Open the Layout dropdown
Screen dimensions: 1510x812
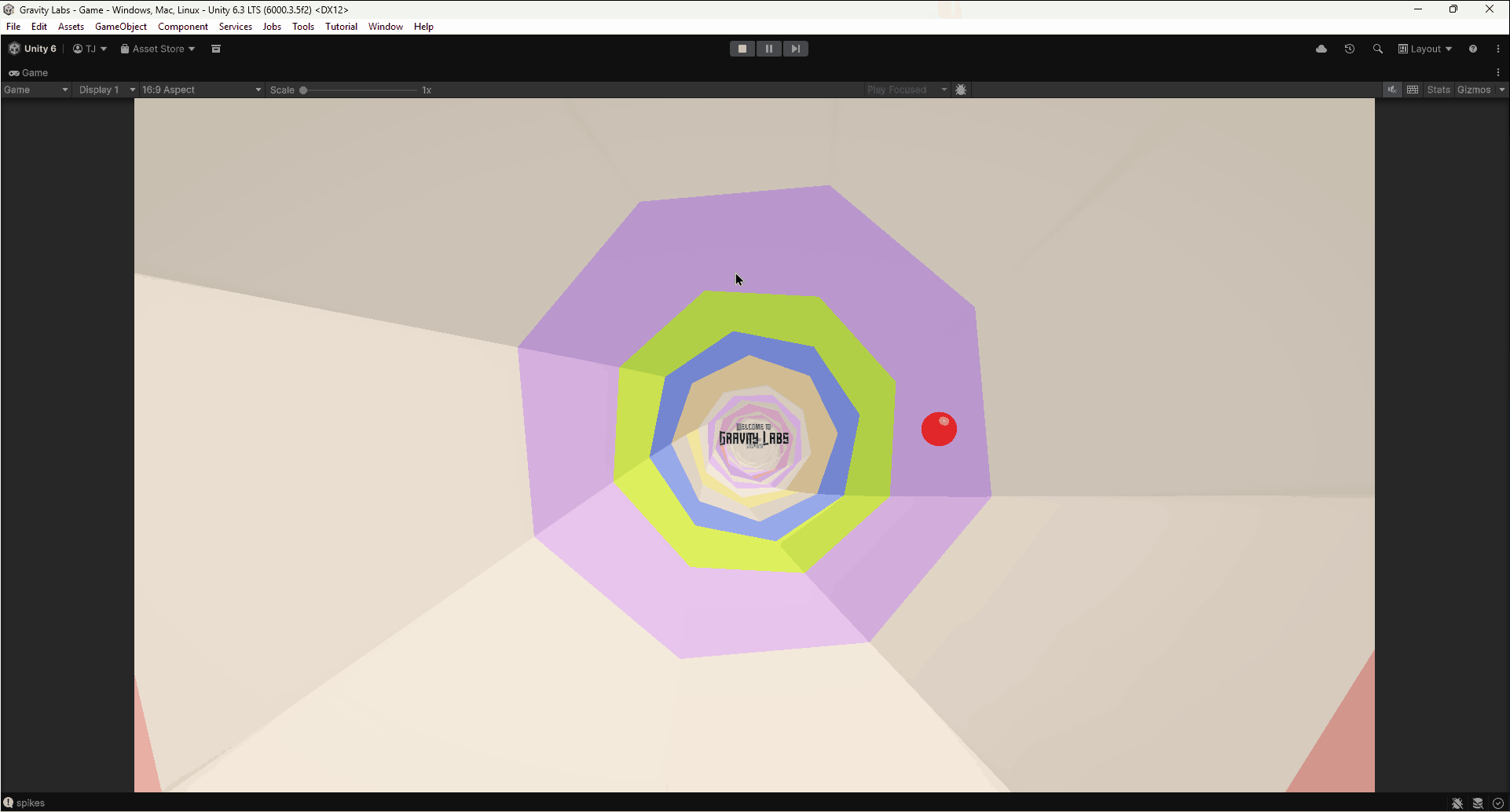[x=1425, y=49]
